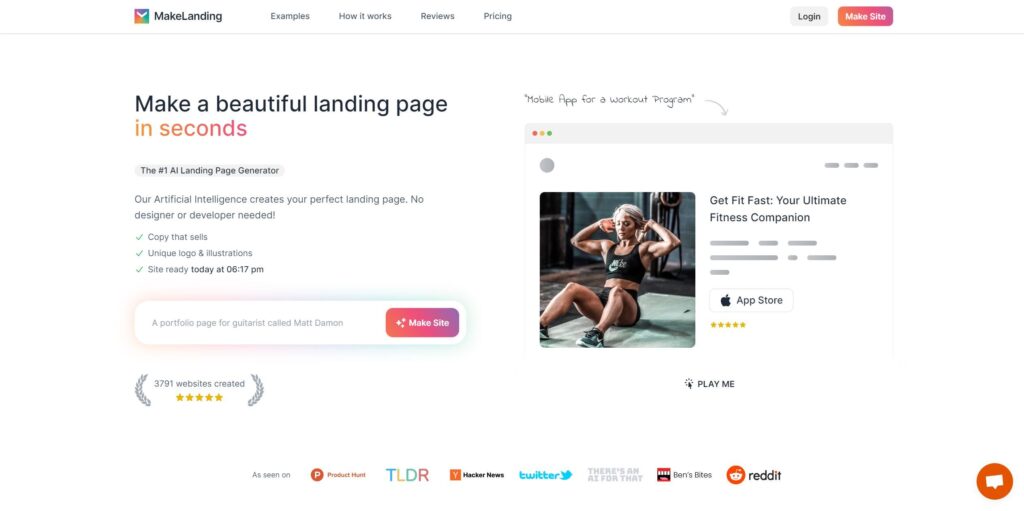The image size is (1024, 511).
Task: View the Pricing nav link
Action: tap(498, 16)
